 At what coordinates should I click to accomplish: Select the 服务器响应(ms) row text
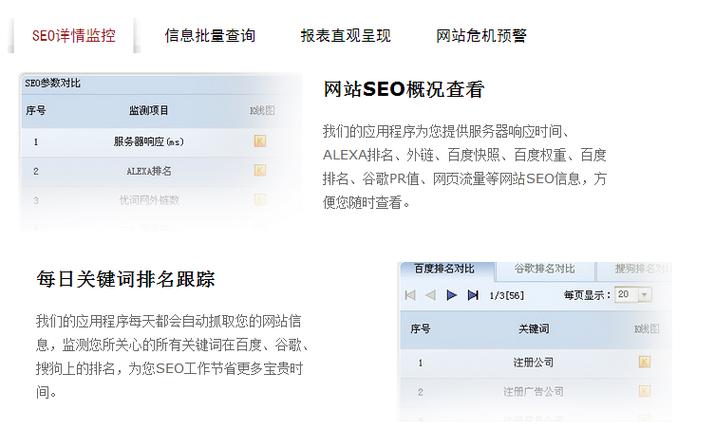[149, 141]
